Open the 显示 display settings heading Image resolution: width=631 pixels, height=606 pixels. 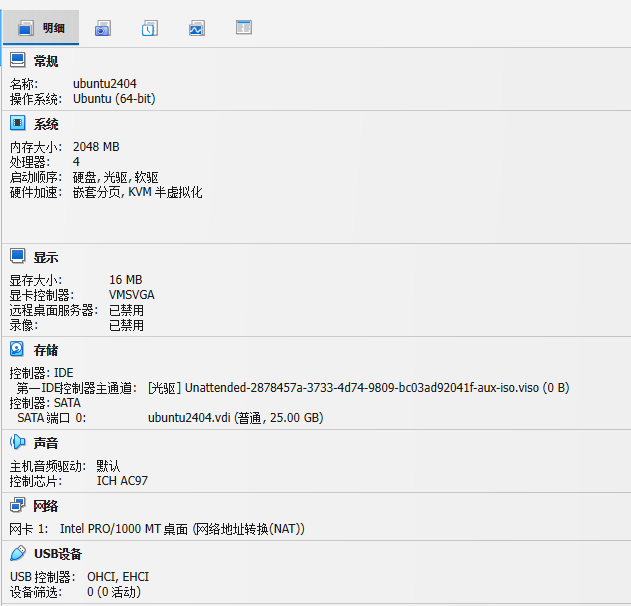coord(46,257)
